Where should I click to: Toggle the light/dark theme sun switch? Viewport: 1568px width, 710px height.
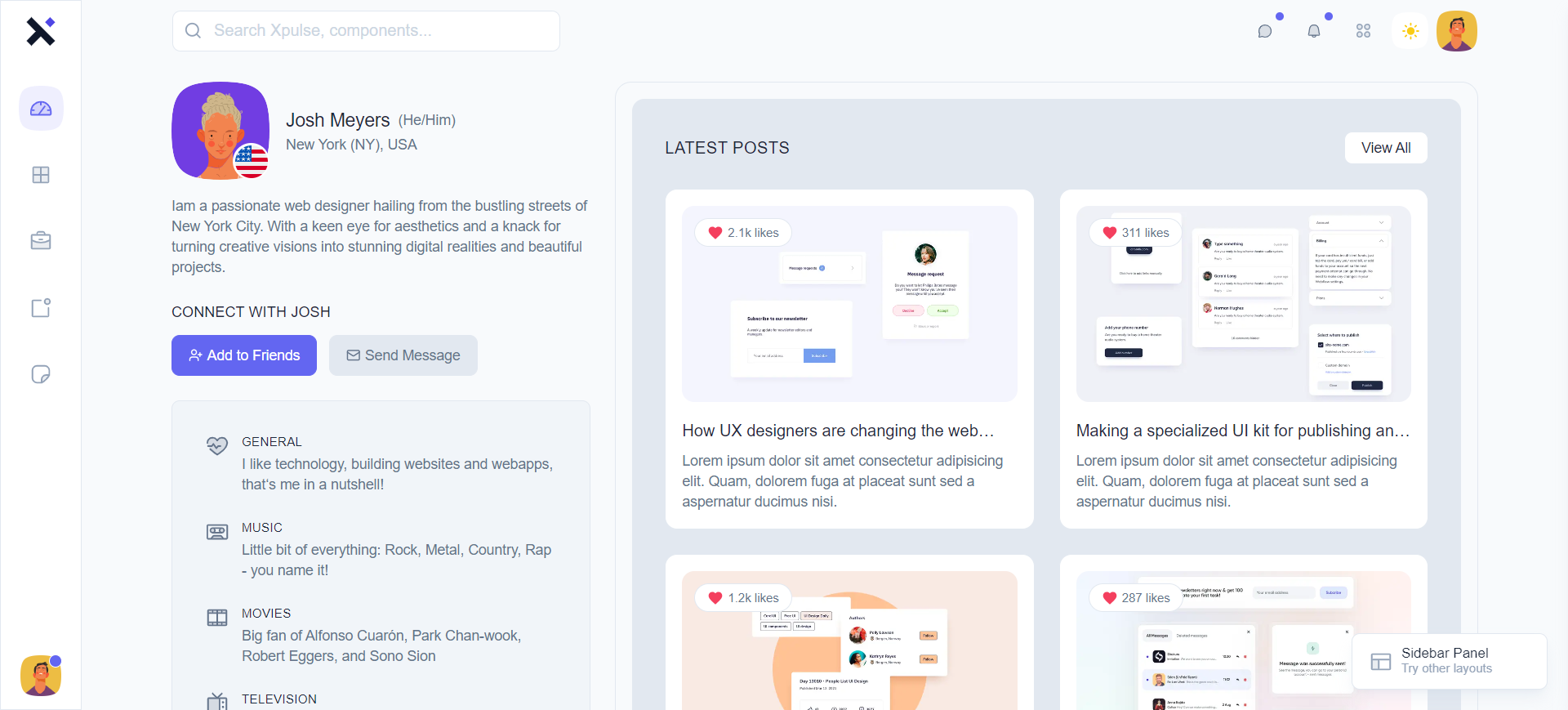coord(1410,31)
